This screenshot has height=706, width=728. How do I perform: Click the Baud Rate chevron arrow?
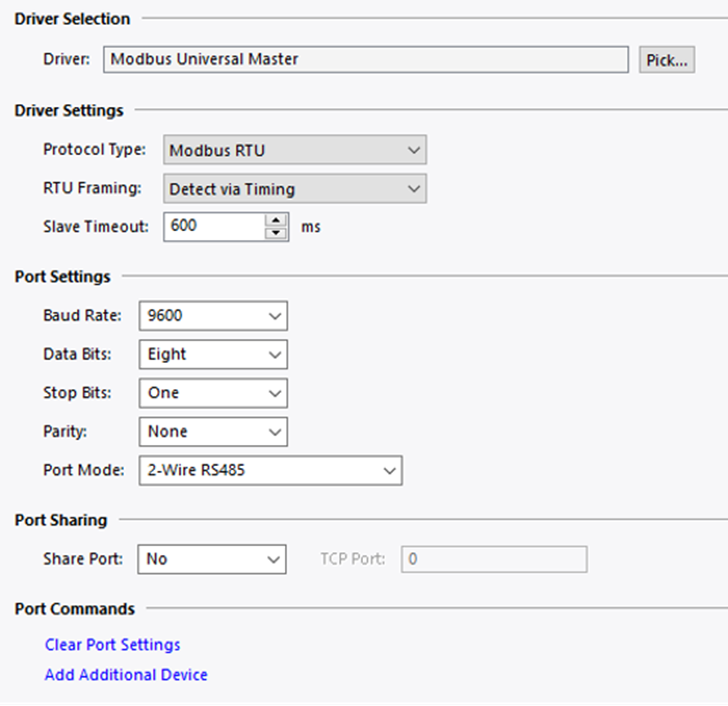tap(275, 316)
